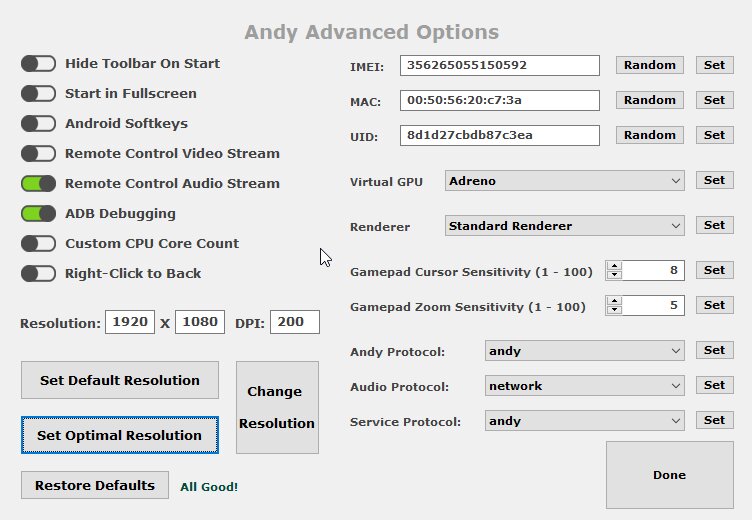Decrease Gamepad Zoom Sensitivity with down arrow
752x520 pixels.
[x=614, y=310]
